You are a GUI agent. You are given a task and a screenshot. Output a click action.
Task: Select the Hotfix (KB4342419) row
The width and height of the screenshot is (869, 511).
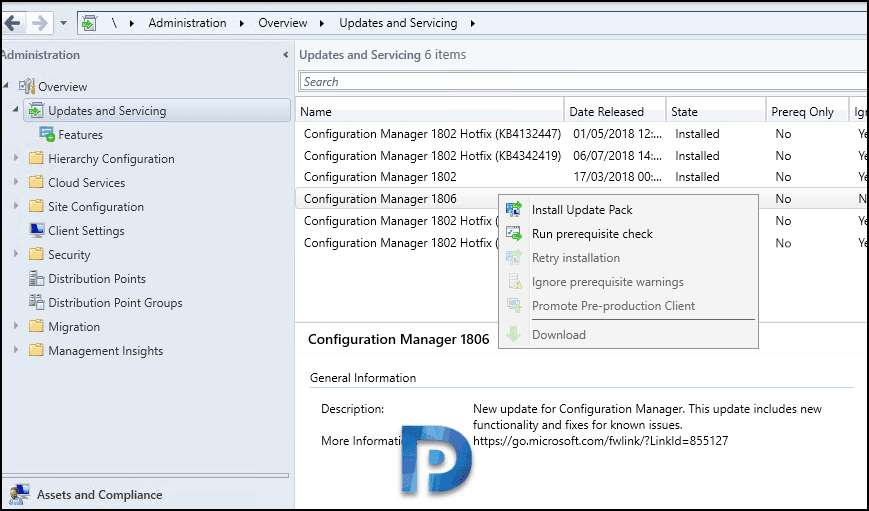(x=582, y=156)
